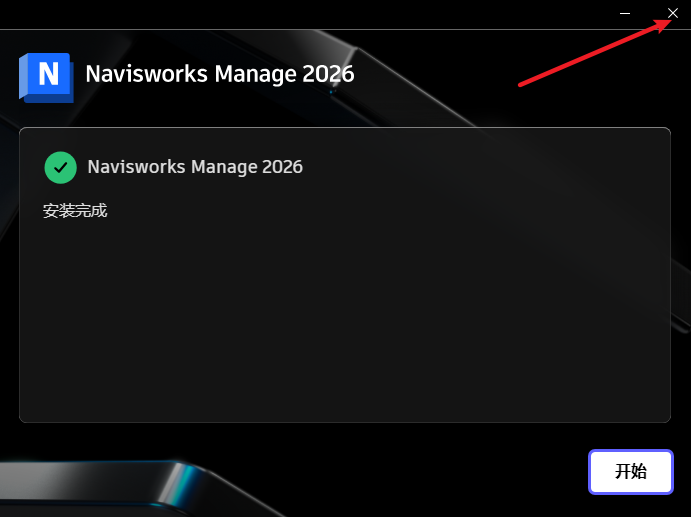Image resolution: width=691 pixels, height=517 pixels.
Task: Minimize the Navisworks installer window
Action: (624, 13)
